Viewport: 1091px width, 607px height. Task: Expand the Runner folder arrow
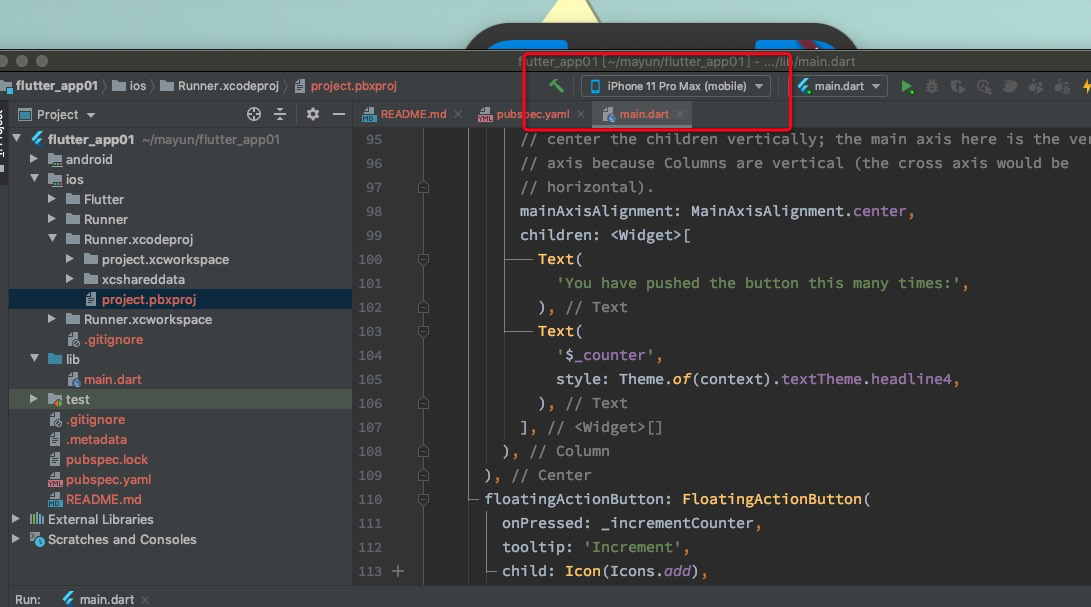click(x=51, y=219)
